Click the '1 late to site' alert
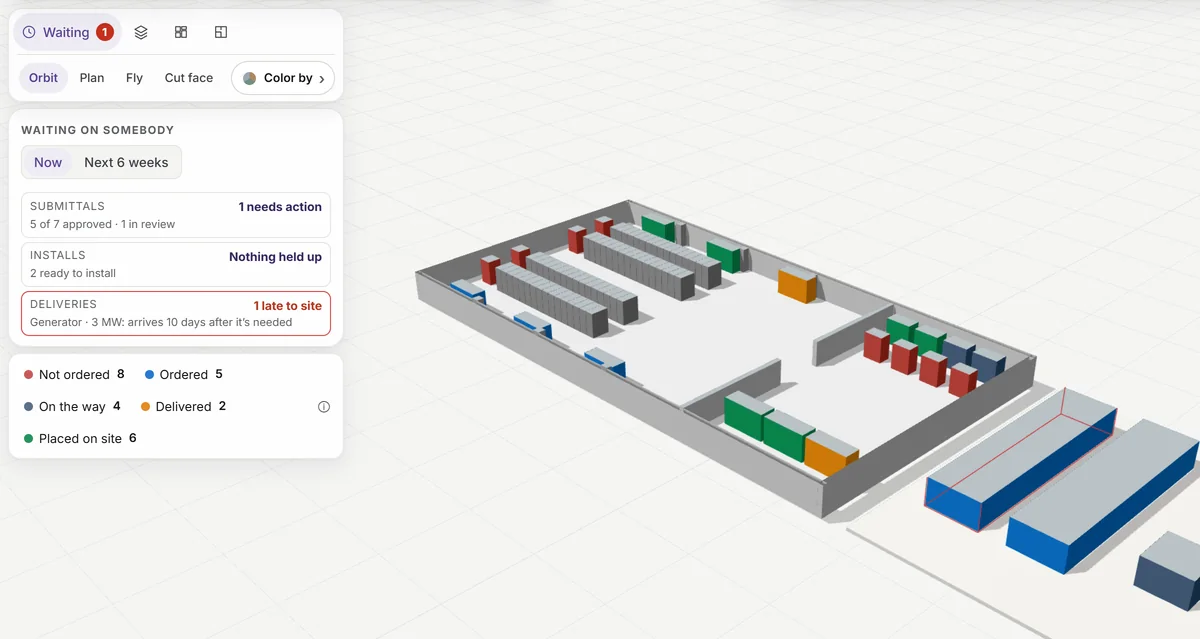Viewport: 1200px width, 639px height. coord(288,306)
